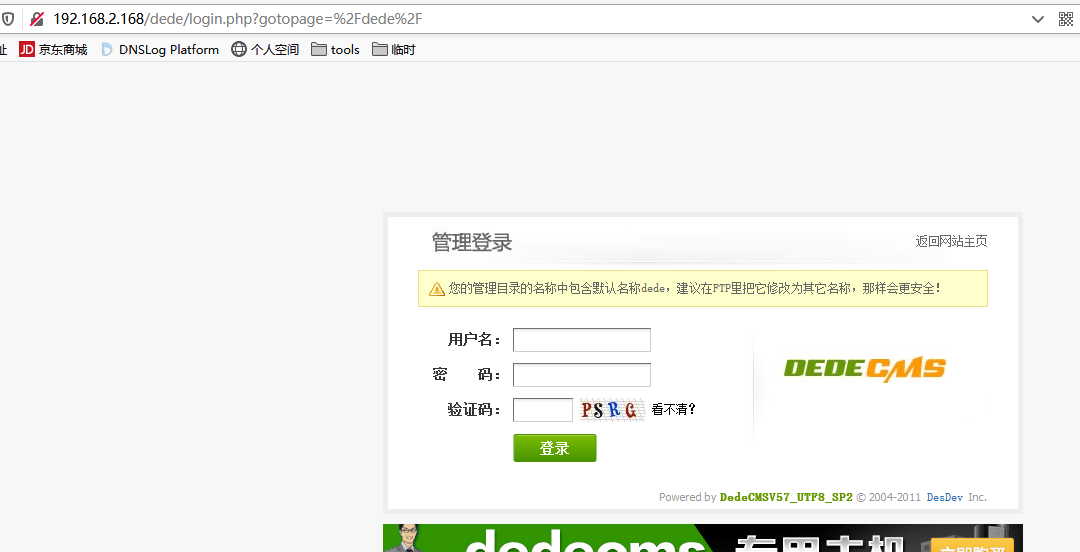Click the QR code icon in address bar

coord(1066,19)
